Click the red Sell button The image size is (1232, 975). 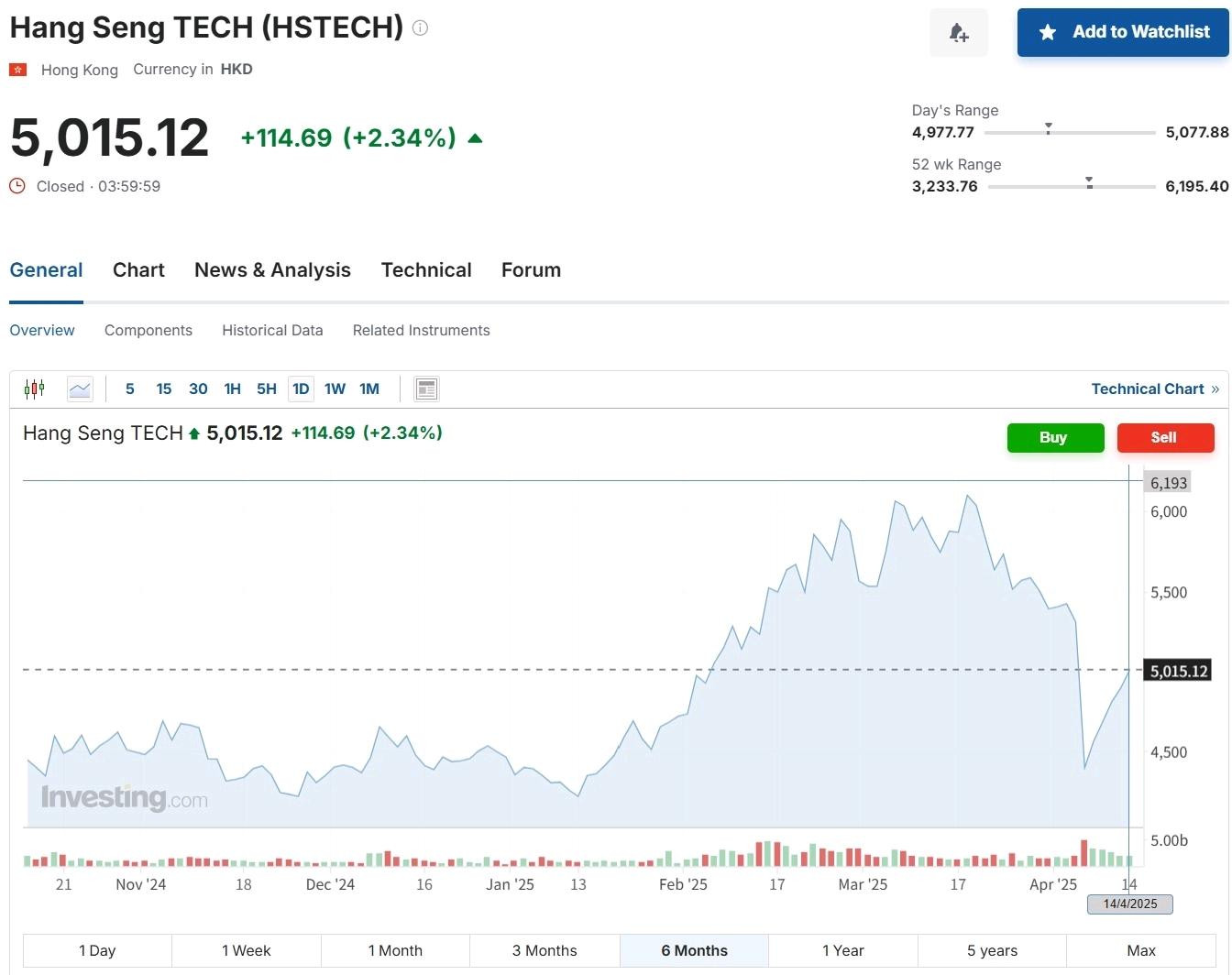(1165, 438)
